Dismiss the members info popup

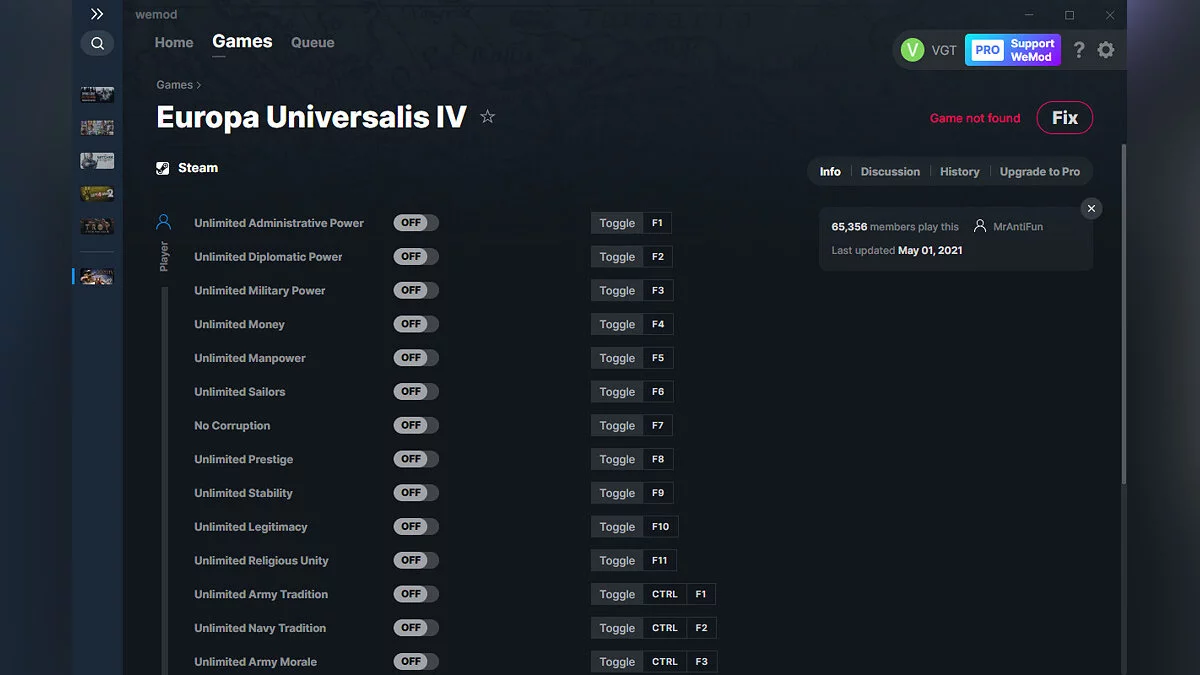(1091, 208)
